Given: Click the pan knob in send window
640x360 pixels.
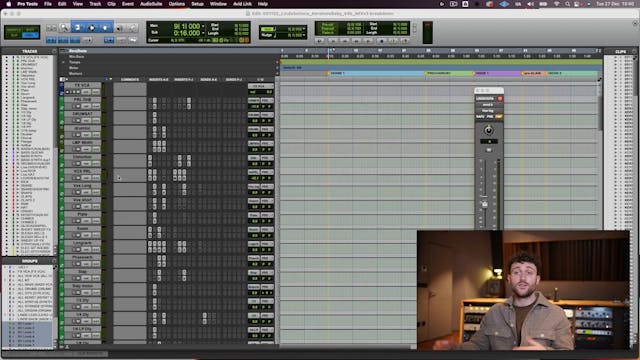Looking at the screenshot, I should [x=489, y=131].
